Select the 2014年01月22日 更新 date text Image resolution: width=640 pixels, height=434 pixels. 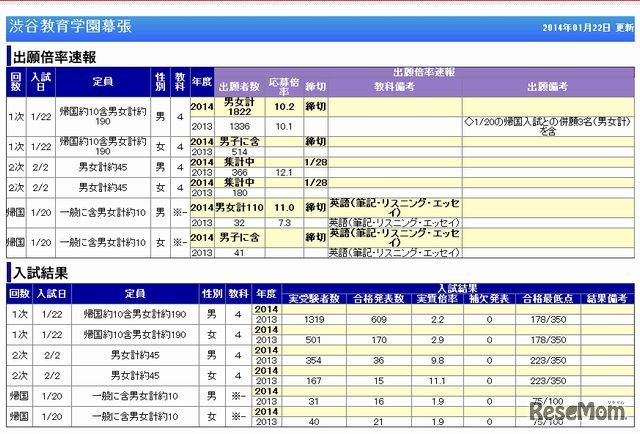pyautogui.click(x=588, y=28)
